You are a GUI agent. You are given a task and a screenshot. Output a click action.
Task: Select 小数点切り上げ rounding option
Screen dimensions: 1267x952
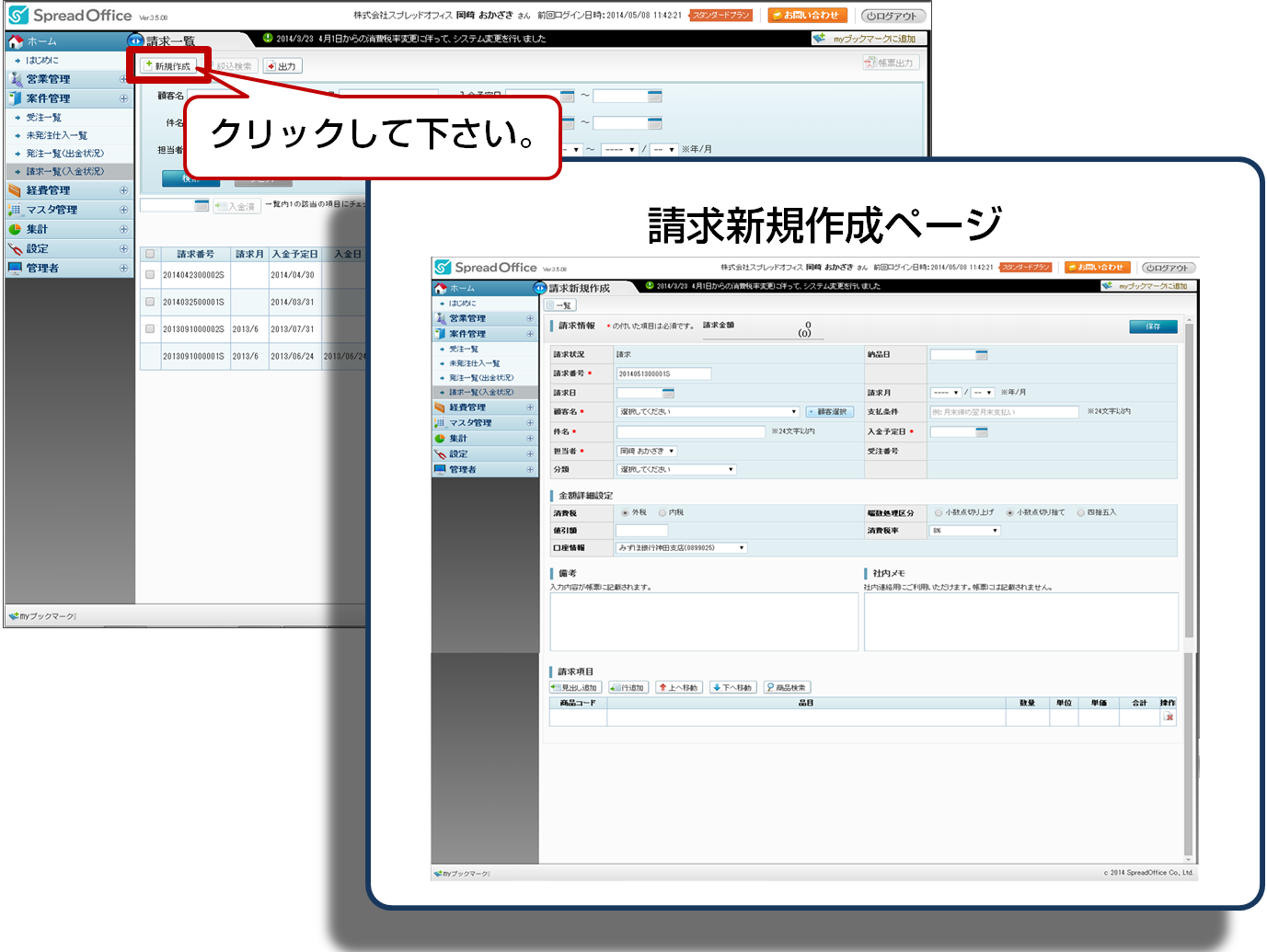tap(939, 512)
